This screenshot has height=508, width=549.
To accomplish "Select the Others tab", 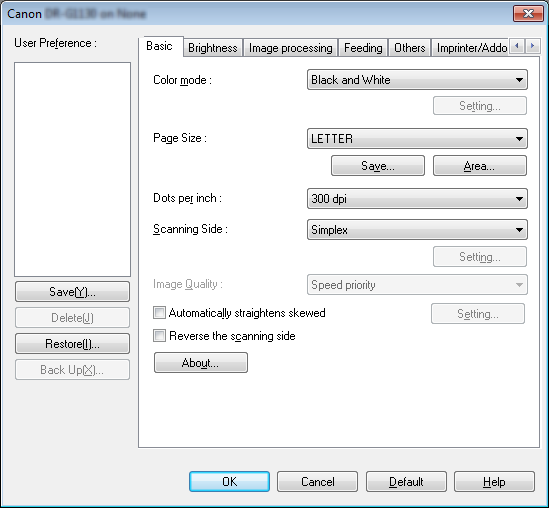I will pos(410,48).
